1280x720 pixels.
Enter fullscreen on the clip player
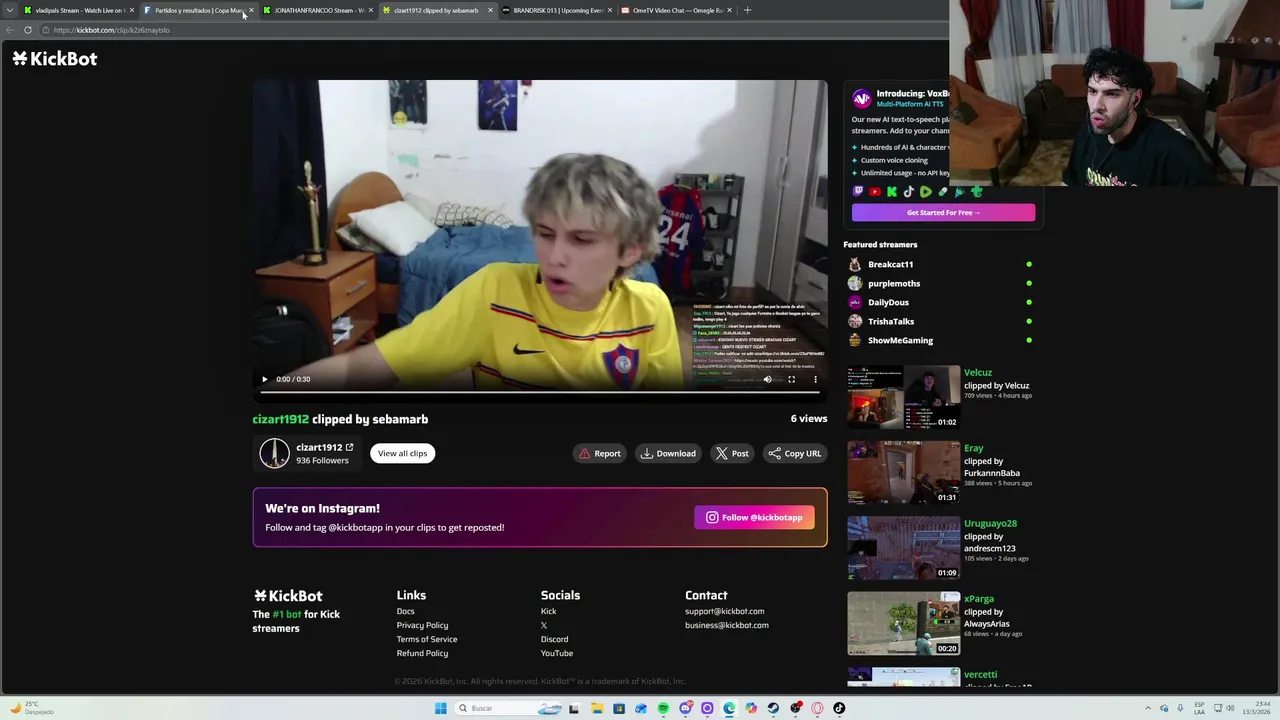791,379
